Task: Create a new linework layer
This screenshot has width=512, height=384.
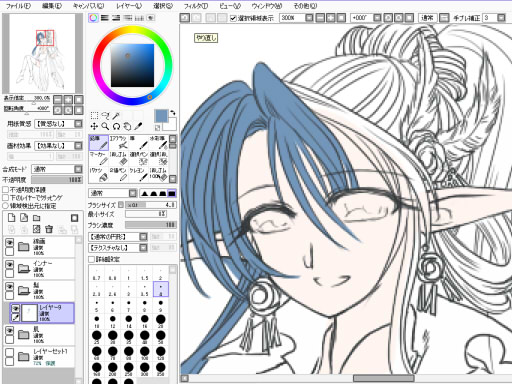Action: [24, 218]
